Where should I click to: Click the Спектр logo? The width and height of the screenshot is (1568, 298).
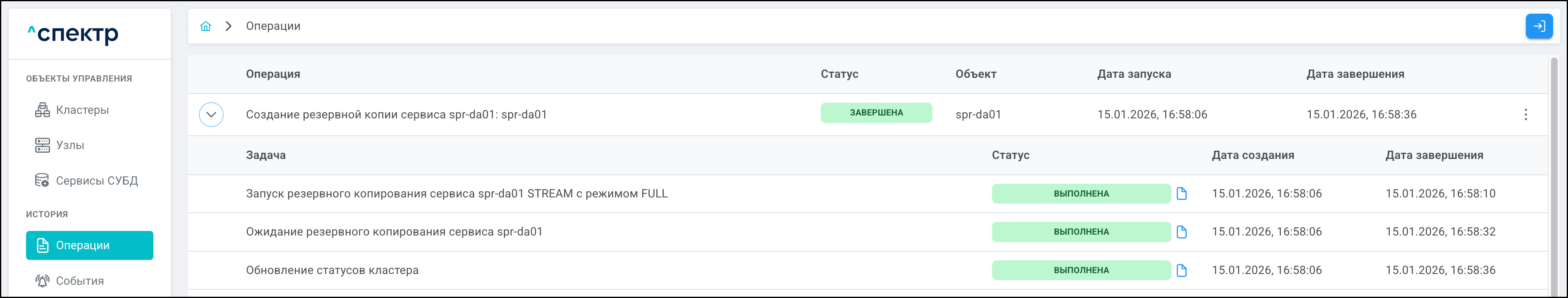74,34
